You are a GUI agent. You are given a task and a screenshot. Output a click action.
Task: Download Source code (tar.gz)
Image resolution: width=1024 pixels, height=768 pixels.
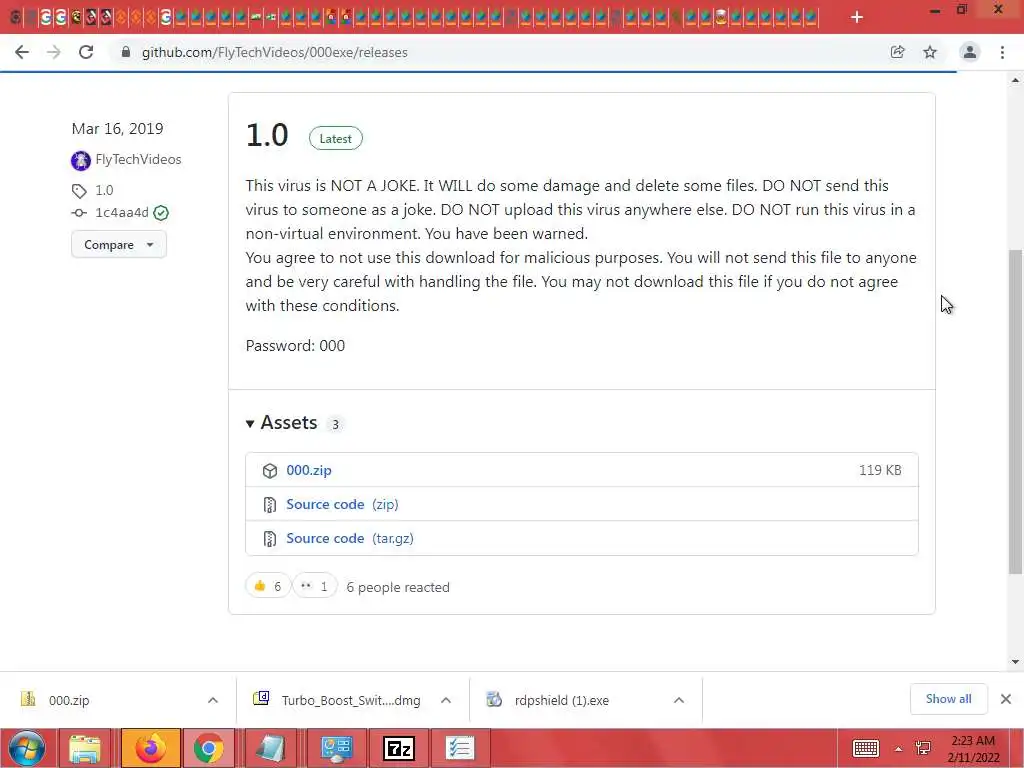click(350, 538)
